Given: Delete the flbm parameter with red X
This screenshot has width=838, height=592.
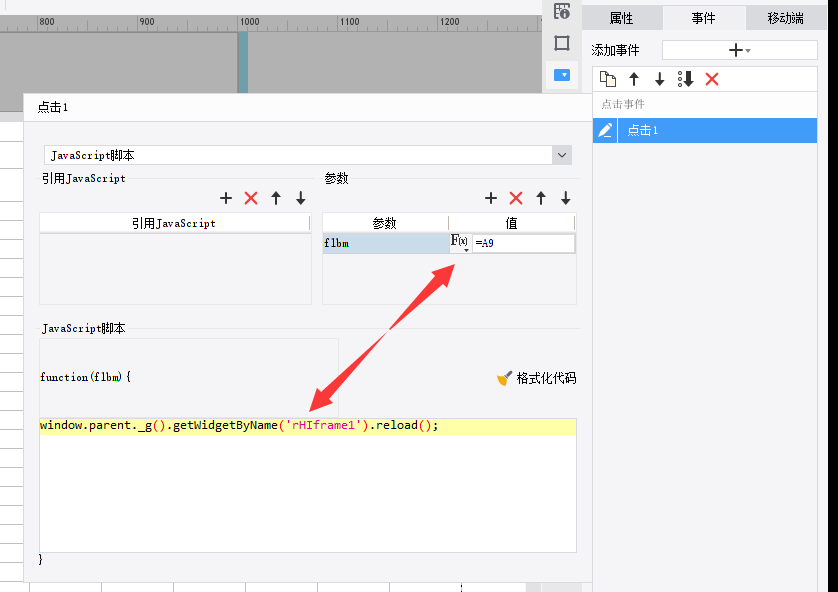Looking at the screenshot, I should pyautogui.click(x=516, y=198).
